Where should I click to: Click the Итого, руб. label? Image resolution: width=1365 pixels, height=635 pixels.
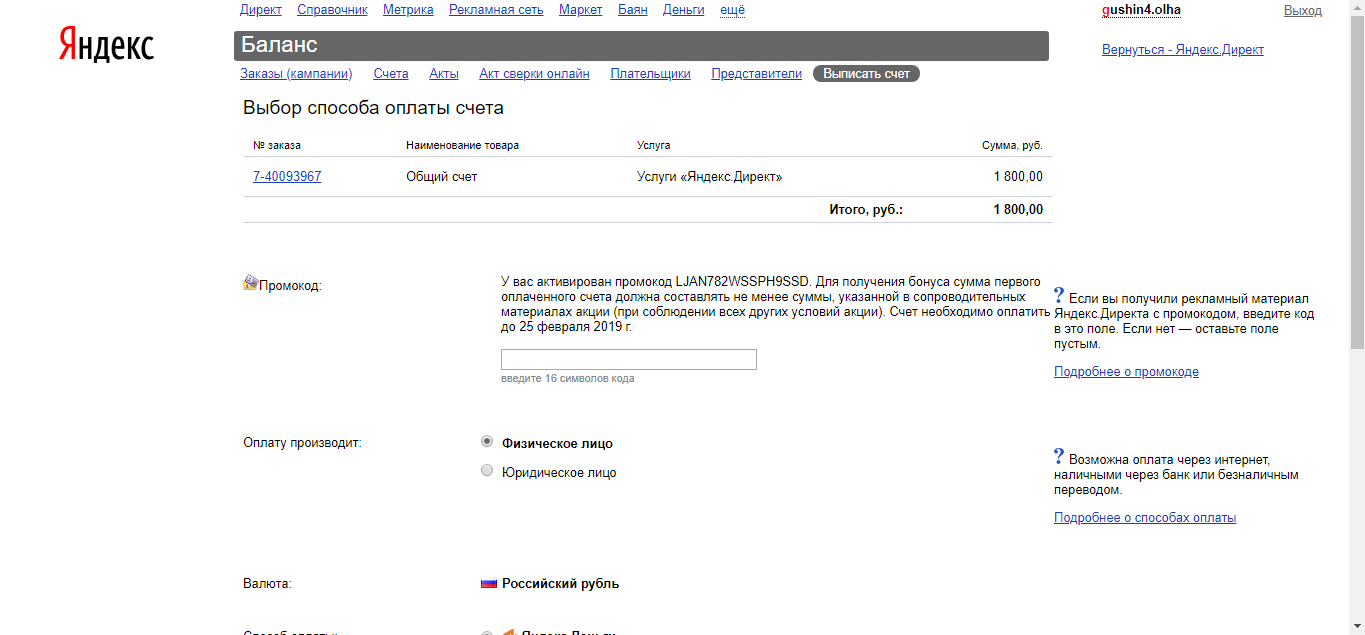point(866,210)
